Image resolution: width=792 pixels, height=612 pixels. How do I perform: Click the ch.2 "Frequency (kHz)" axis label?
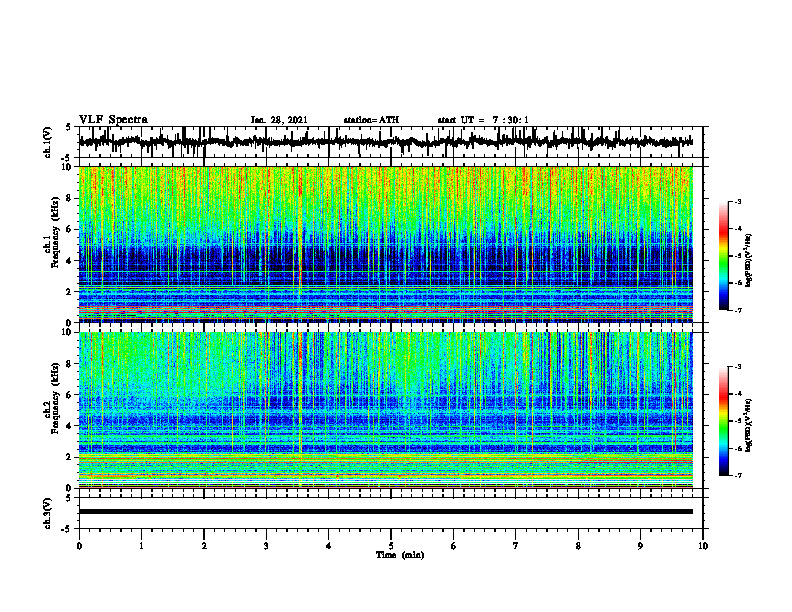pyautogui.click(x=56, y=398)
